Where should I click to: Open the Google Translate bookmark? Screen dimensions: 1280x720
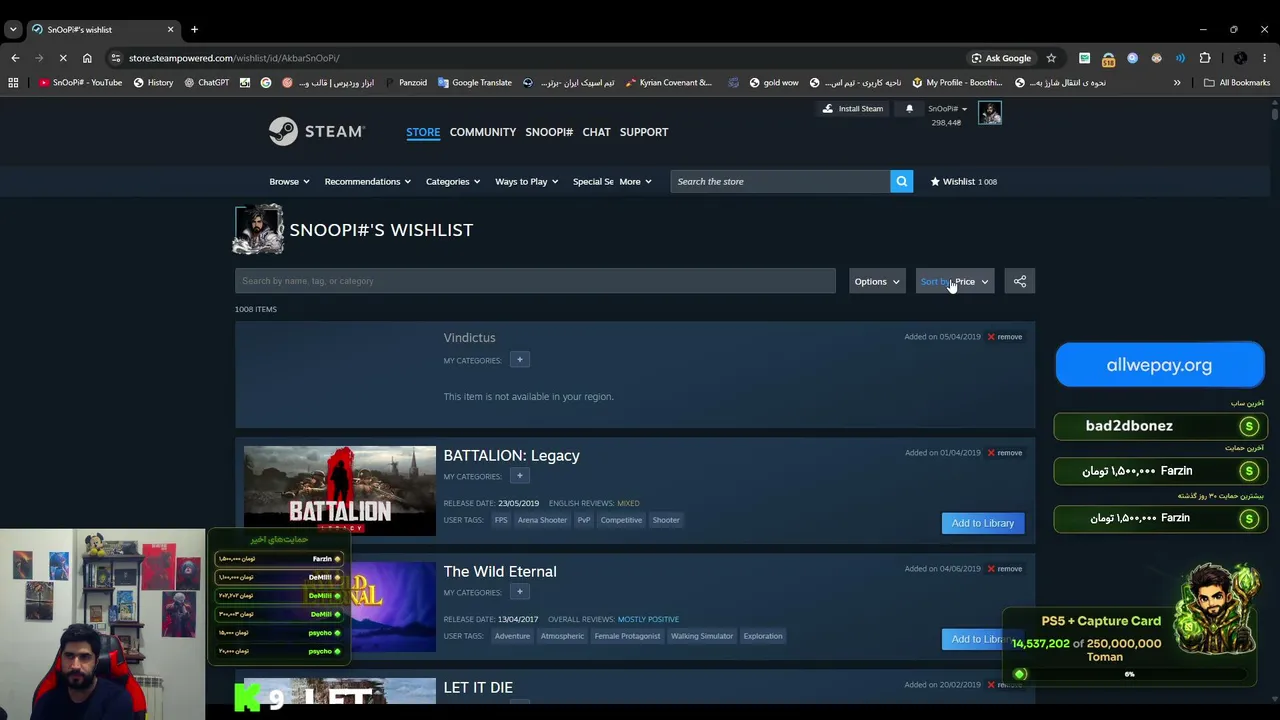[x=475, y=83]
